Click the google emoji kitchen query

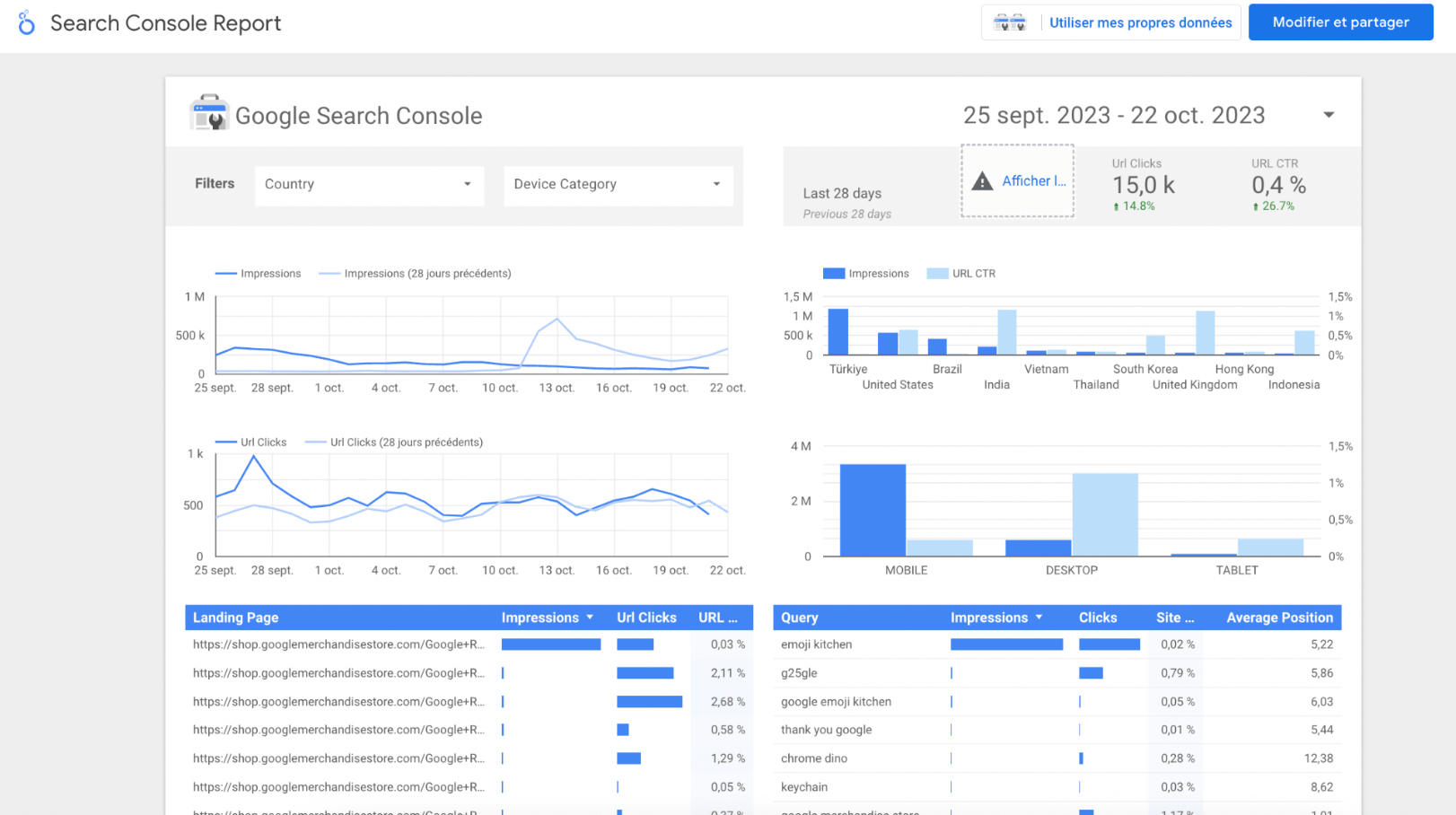(x=836, y=702)
